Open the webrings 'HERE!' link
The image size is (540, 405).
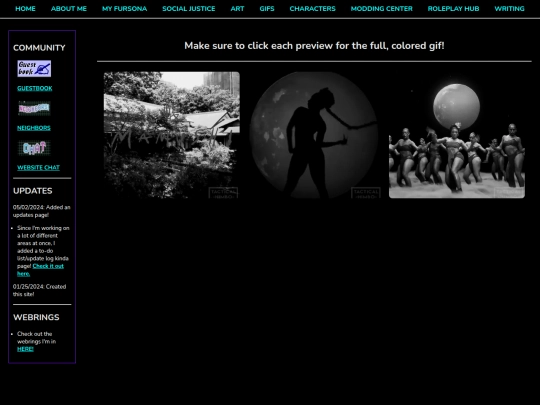[x=25, y=349]
